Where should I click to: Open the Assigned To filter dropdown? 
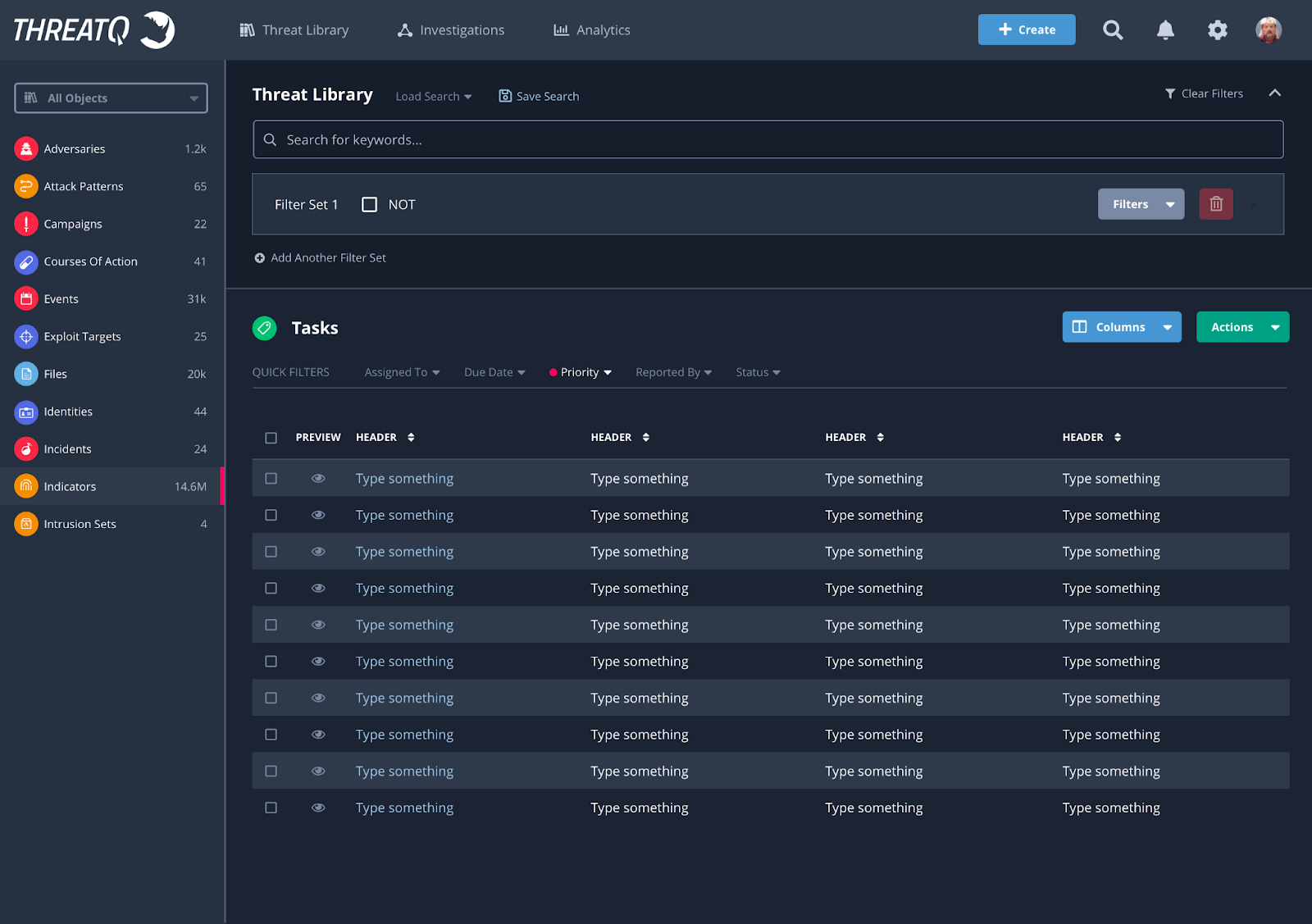(402, 371)
